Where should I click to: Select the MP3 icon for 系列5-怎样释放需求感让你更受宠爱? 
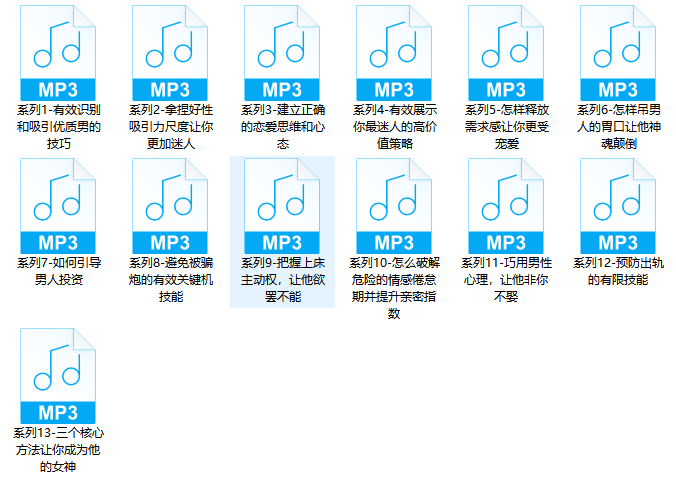click(506, 53)
